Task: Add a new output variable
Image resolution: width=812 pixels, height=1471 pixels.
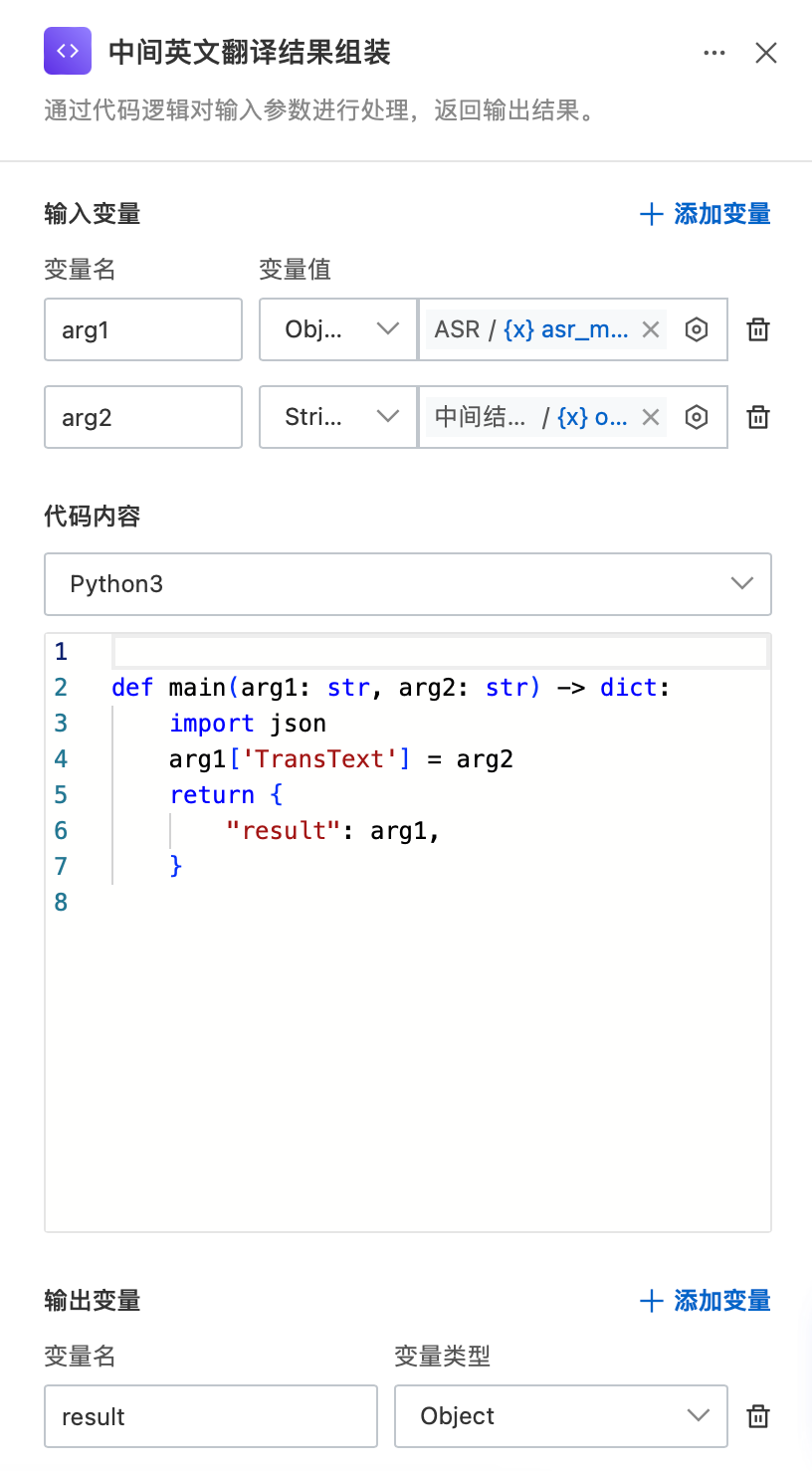Action: pos(706,1301)
